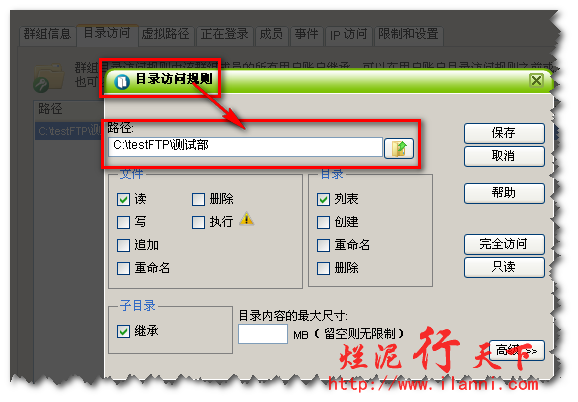Click the 目录访问规则 dialog title icon
578x402 pixels.
pos(122,81)
